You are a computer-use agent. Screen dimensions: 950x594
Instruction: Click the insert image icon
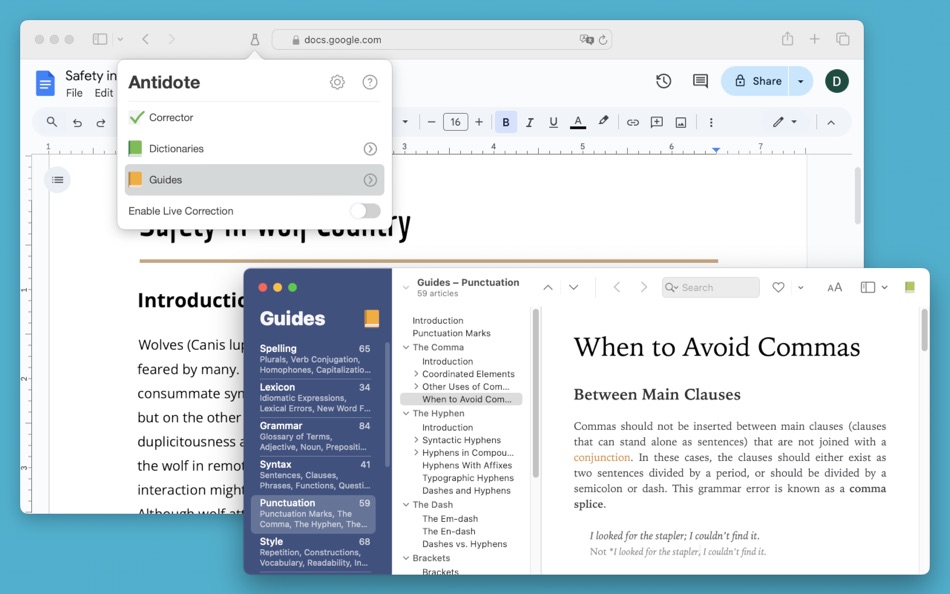[681, 122]
